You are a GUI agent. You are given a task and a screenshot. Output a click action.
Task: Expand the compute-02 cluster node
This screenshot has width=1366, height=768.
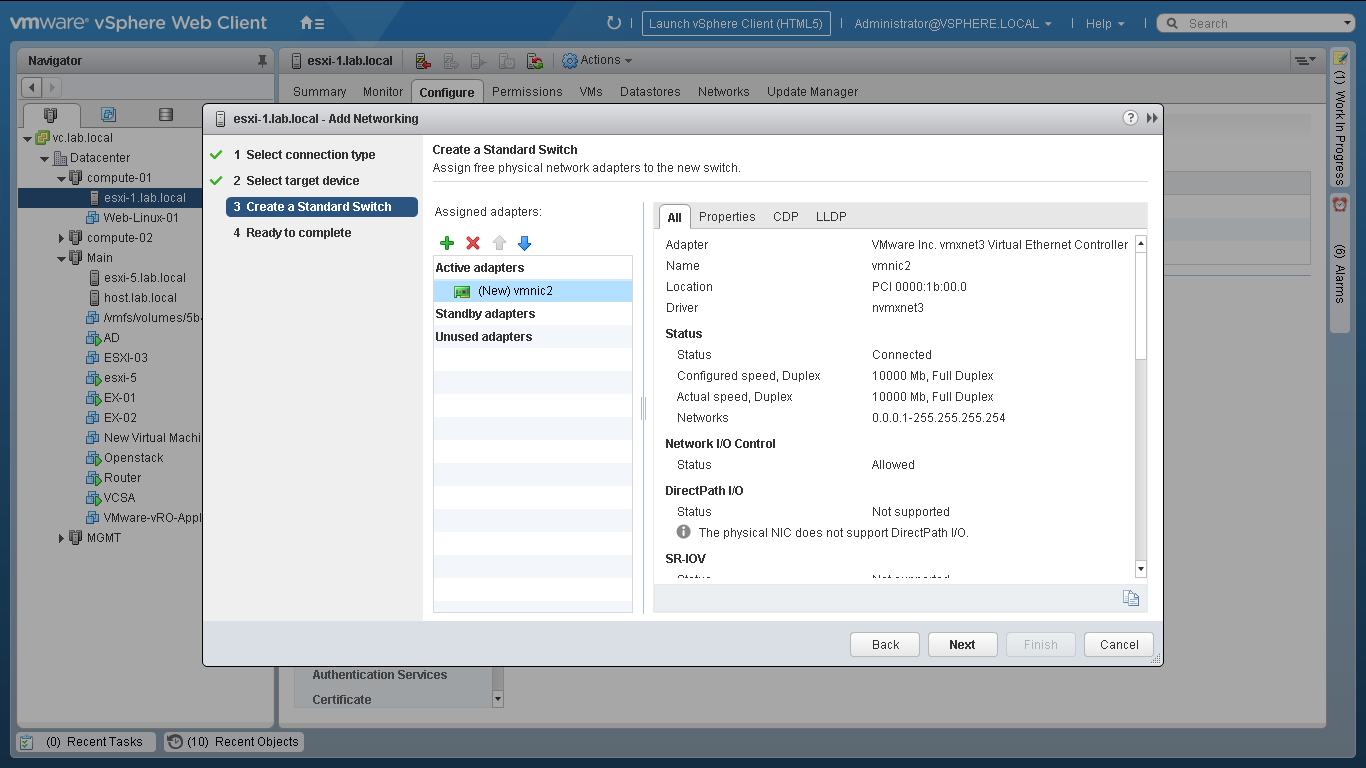pyautogui.click(x=61, y=238)
